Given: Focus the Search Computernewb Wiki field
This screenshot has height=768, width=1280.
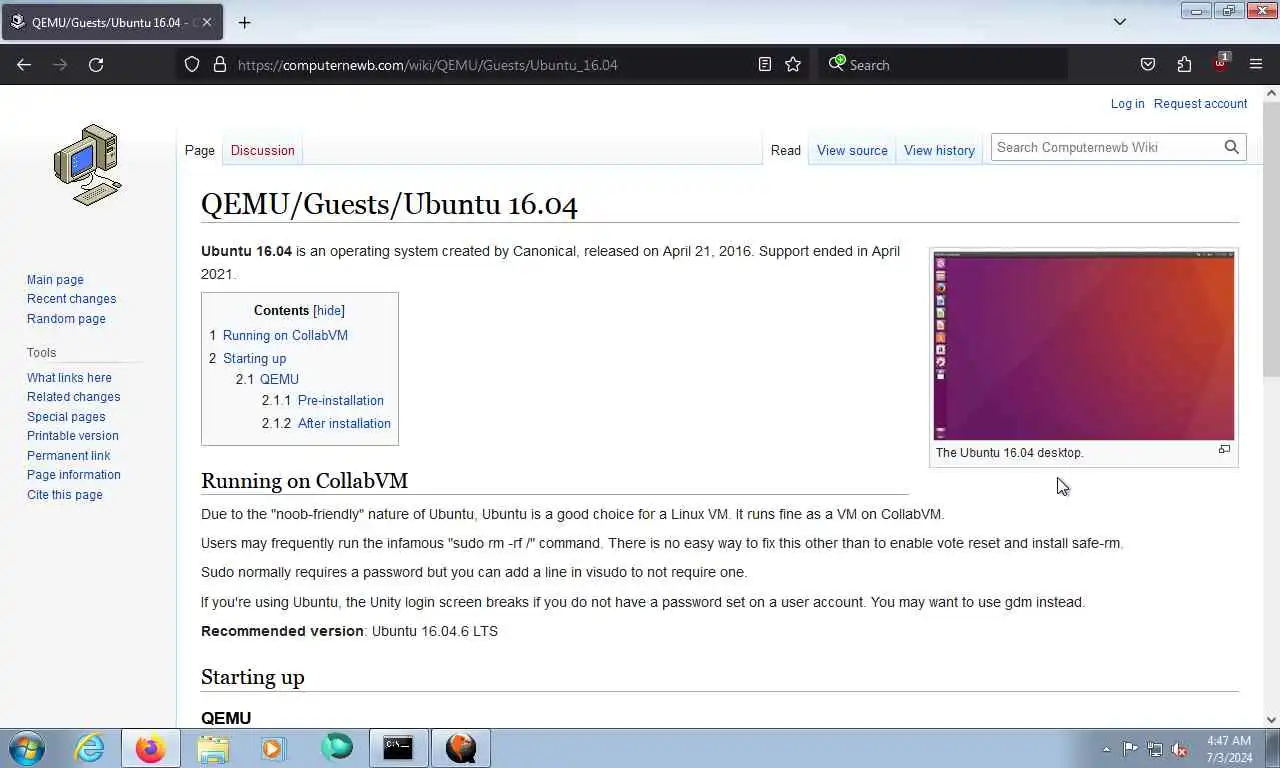Looking at the screenshot, I should pos(1106,147).
